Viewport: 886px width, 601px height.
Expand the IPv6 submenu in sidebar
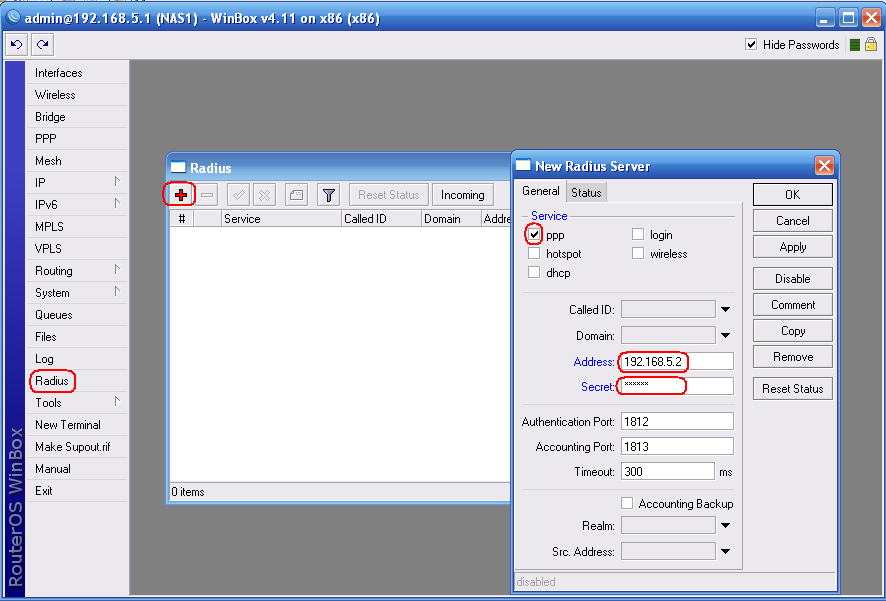coord(117,204)
